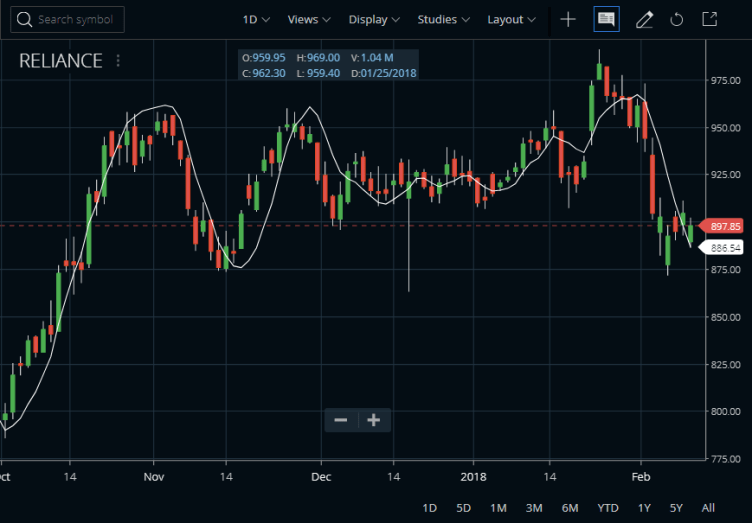Toggle the info tooltip speech icon
The image size is (752, 523).
tap(606, 19)
